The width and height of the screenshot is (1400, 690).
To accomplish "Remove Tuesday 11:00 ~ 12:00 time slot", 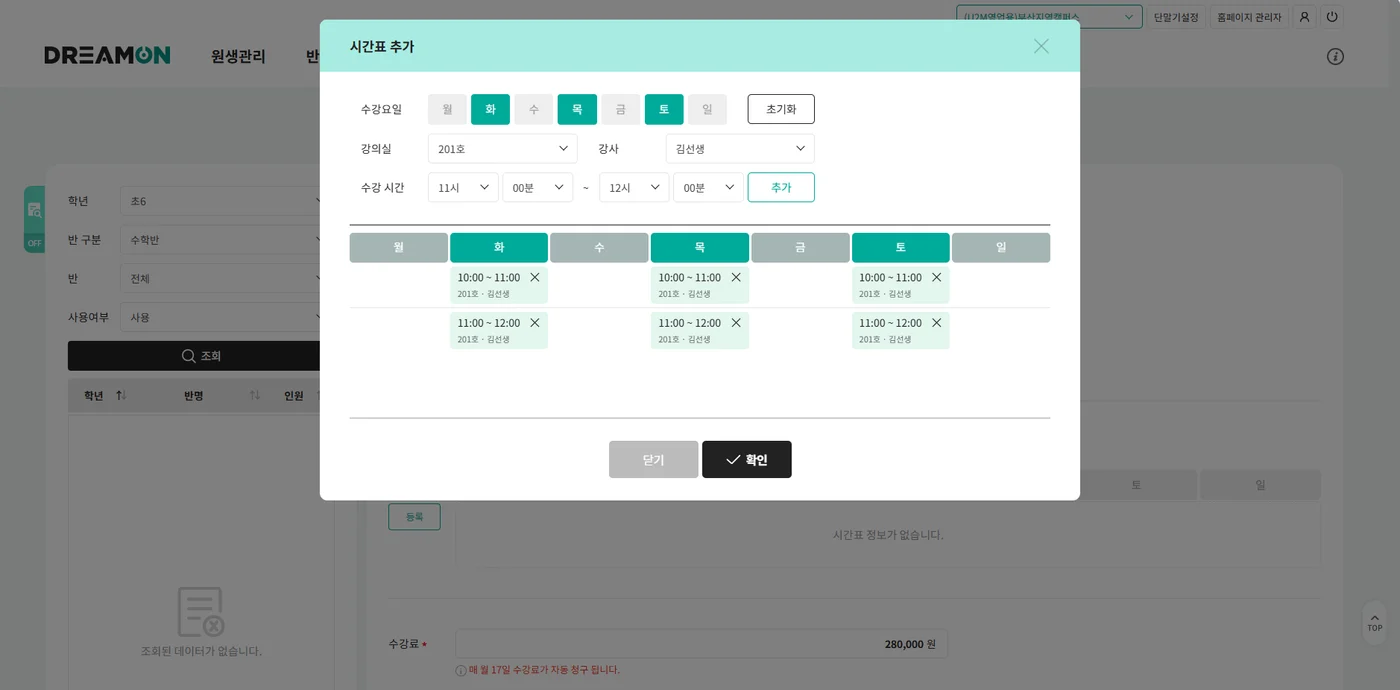I will pos(535,322).
